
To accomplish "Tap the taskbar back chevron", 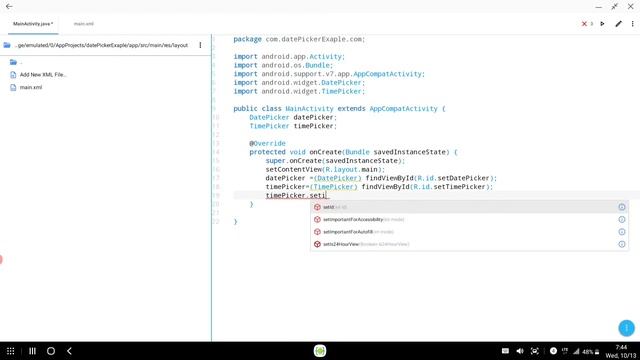I will coord(69,351).
